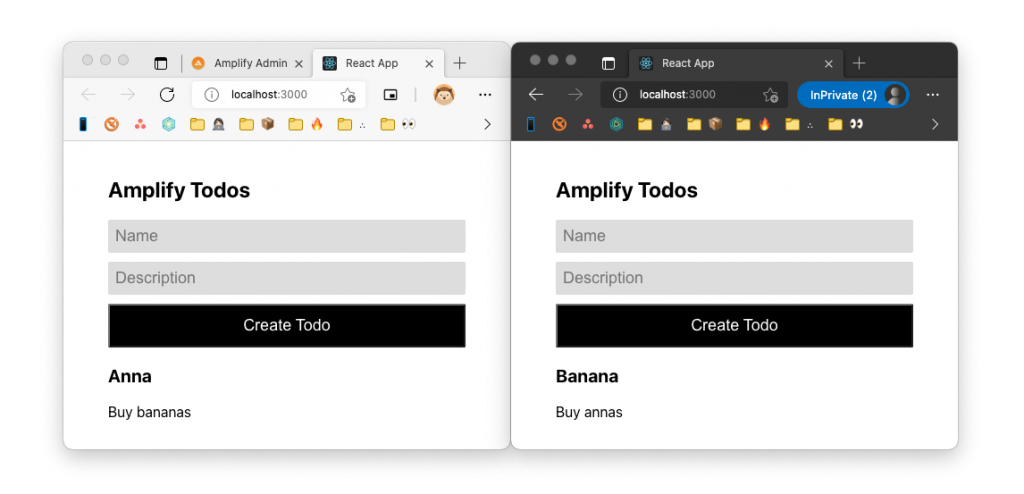Open the Settings and more menu in the light window
The image size is (1024, 494).
485,95
